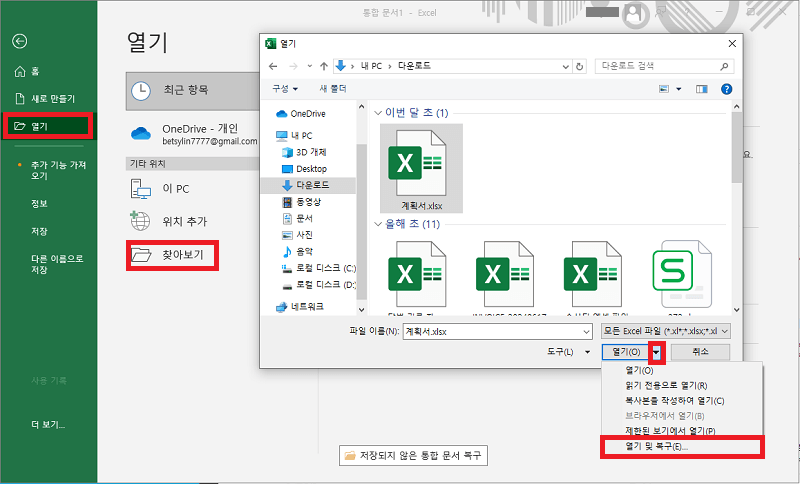Click 저장되지 않은 통합 문서 복구 button

click(413, 455)
